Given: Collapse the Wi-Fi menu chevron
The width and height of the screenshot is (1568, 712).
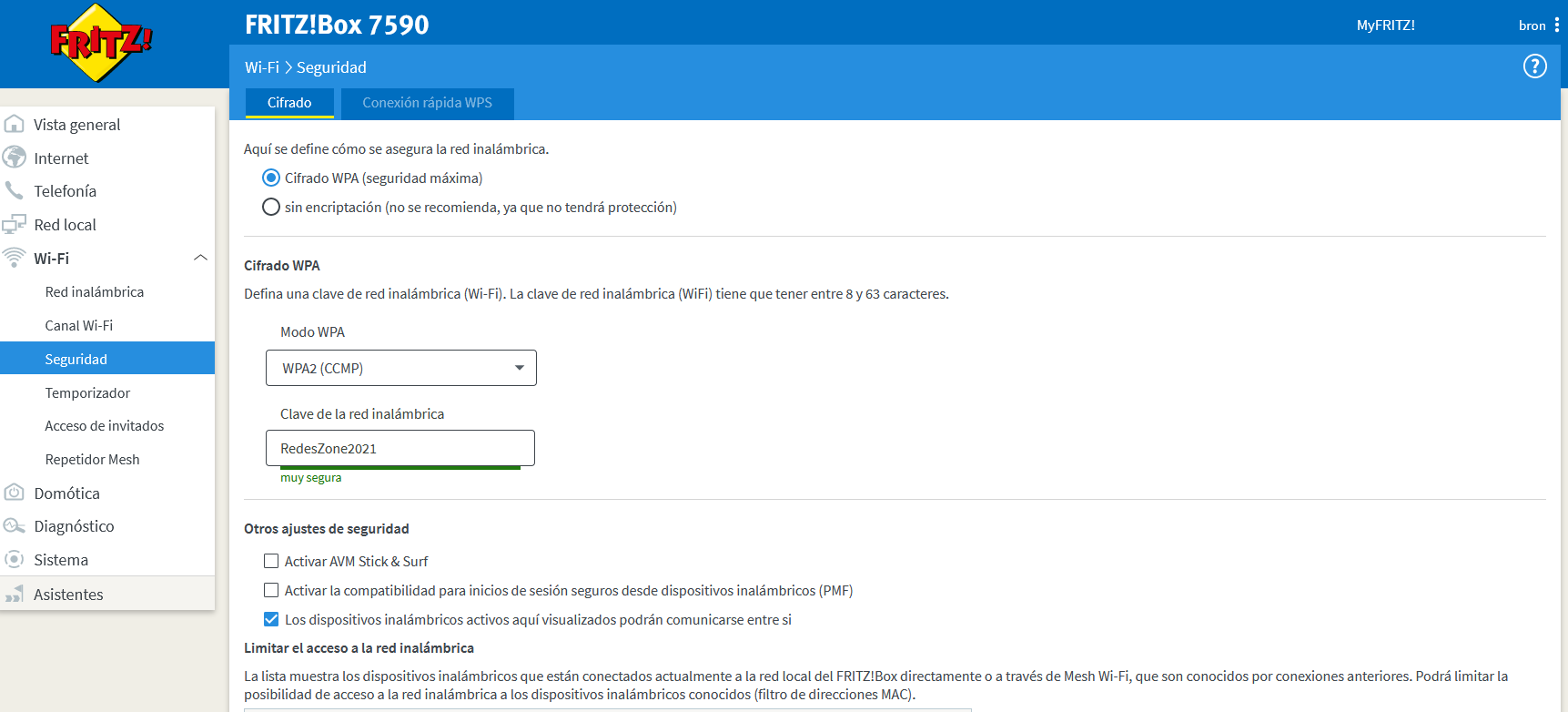Looking at the screenshot, I should coord(200,258).
